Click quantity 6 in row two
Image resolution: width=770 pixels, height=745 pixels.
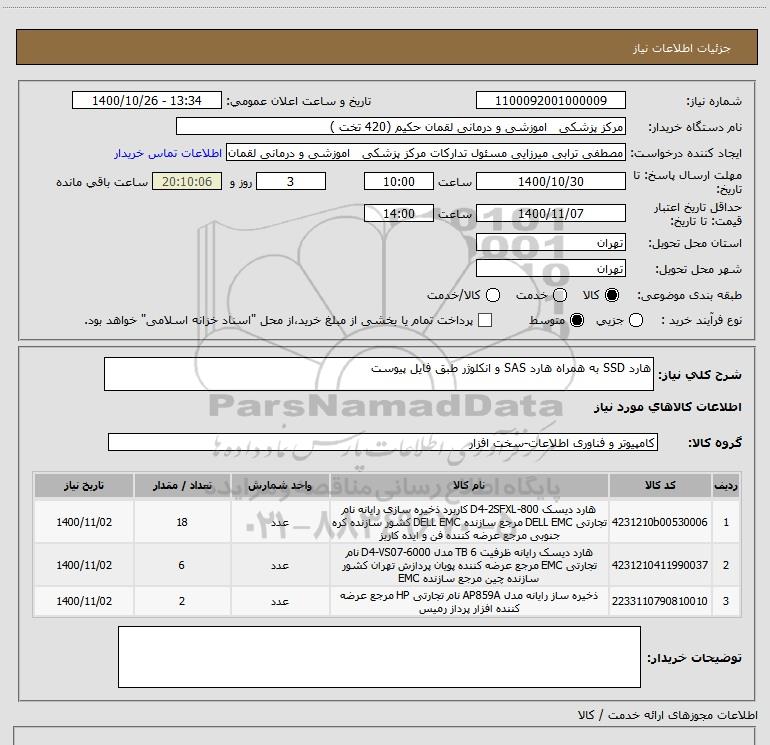pos(182,565)
